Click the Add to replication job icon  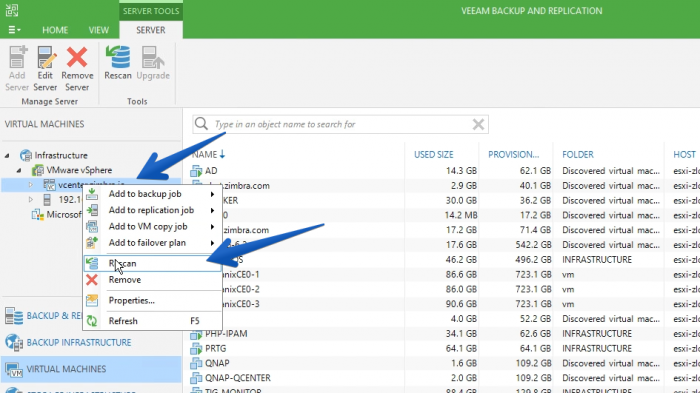pyautogui.click(x=92, y=210)
